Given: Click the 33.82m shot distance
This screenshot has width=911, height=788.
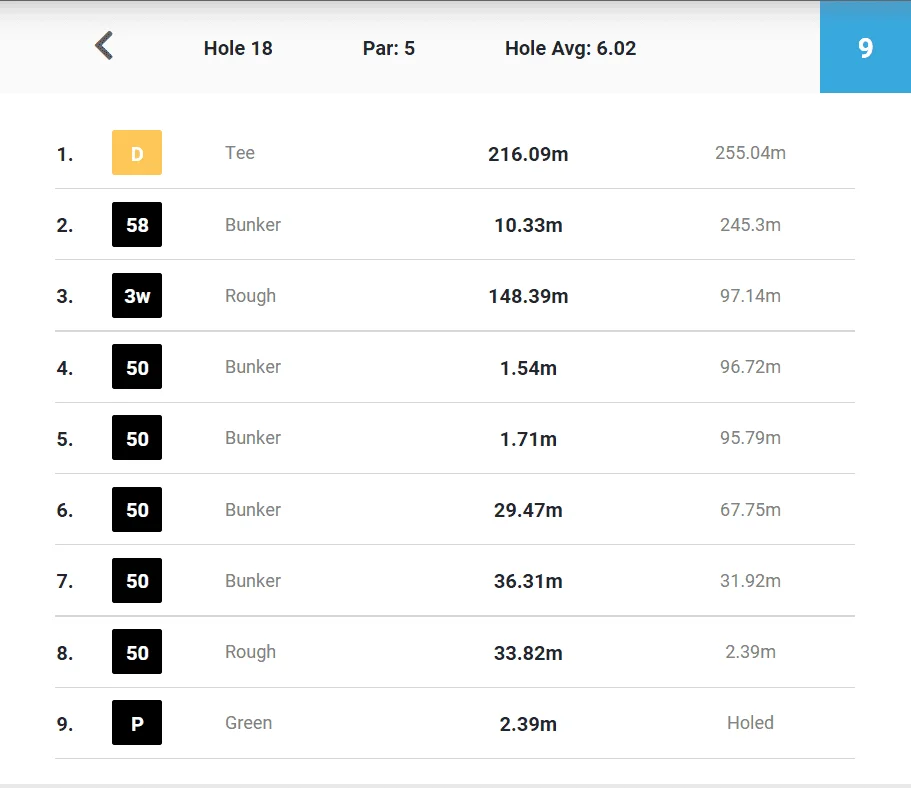Looking at the screenshot, I should pos(528,653).
